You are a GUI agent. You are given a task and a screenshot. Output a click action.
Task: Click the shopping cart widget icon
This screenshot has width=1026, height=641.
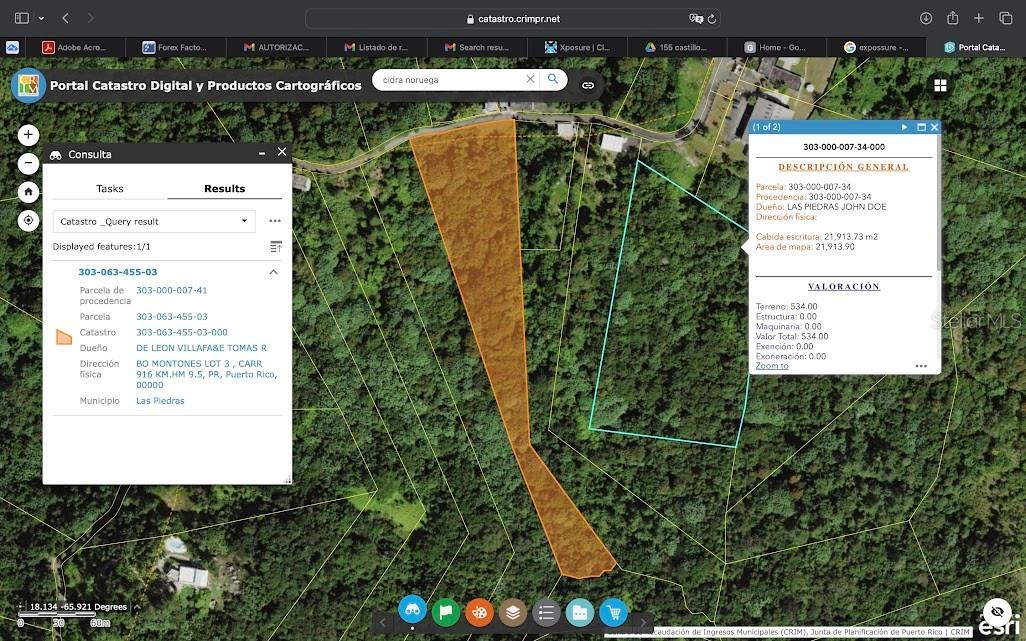pos(613,612)
